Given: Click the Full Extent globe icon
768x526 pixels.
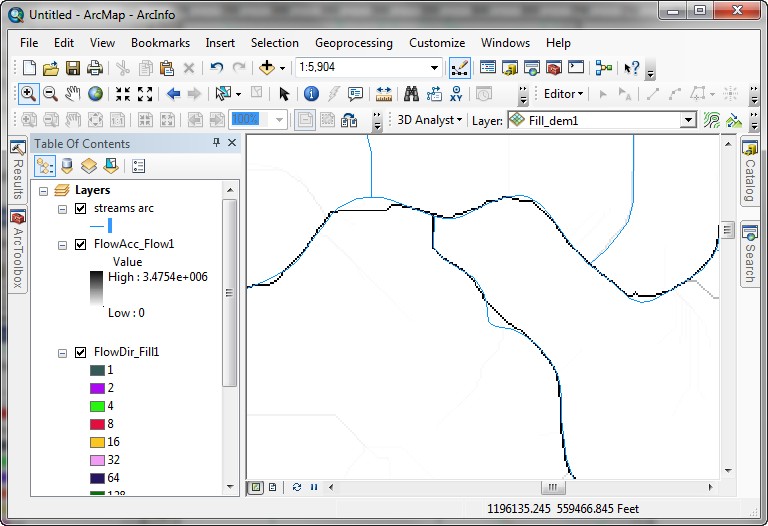Looking at the screenshot, I should click(x=96, y=94).
